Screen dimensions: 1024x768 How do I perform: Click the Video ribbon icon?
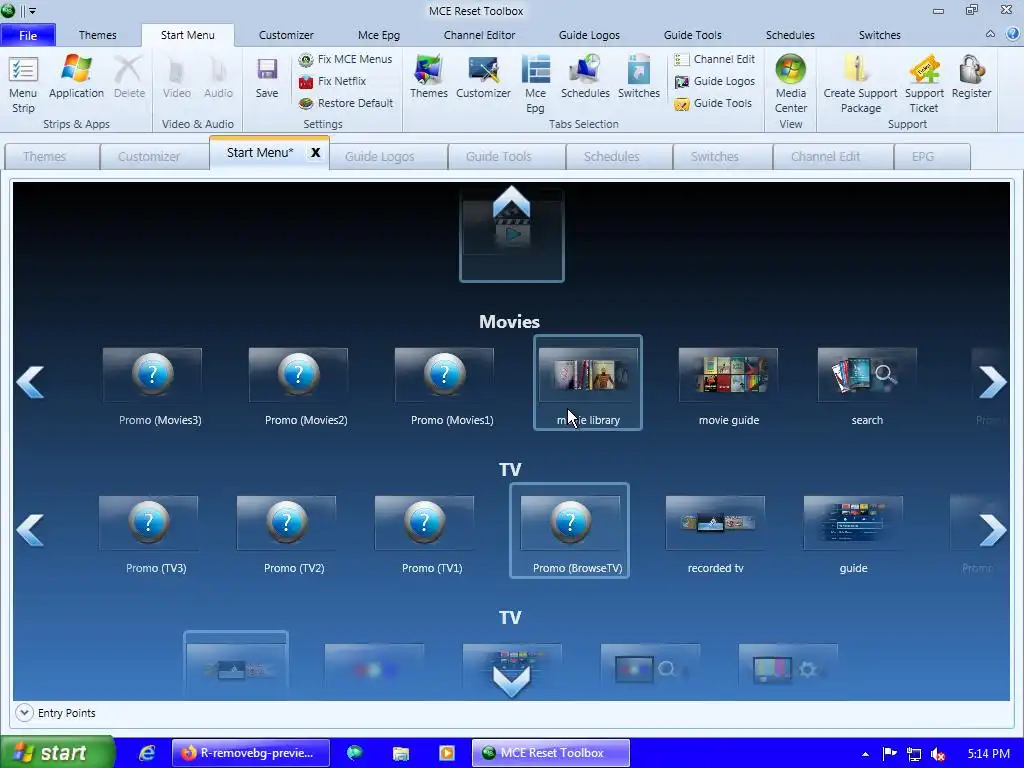pos(176,77)
